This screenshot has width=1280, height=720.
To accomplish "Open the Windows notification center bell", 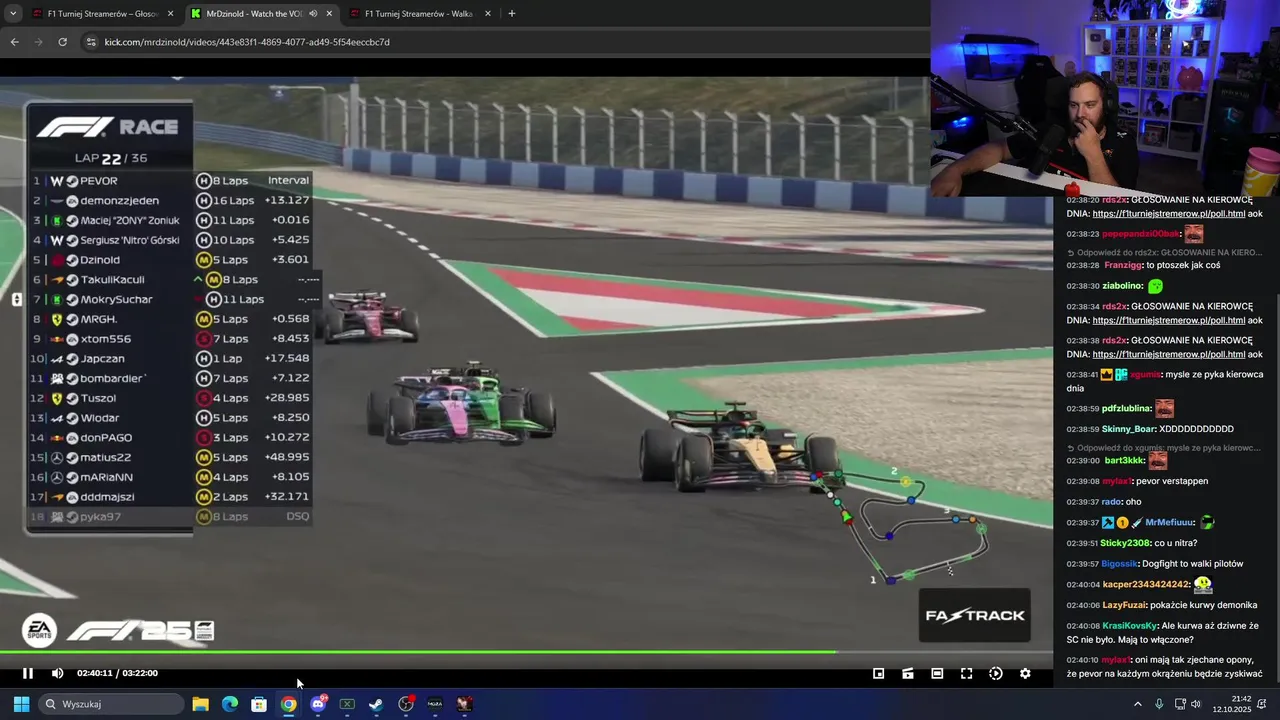I will pos(1262,704).
